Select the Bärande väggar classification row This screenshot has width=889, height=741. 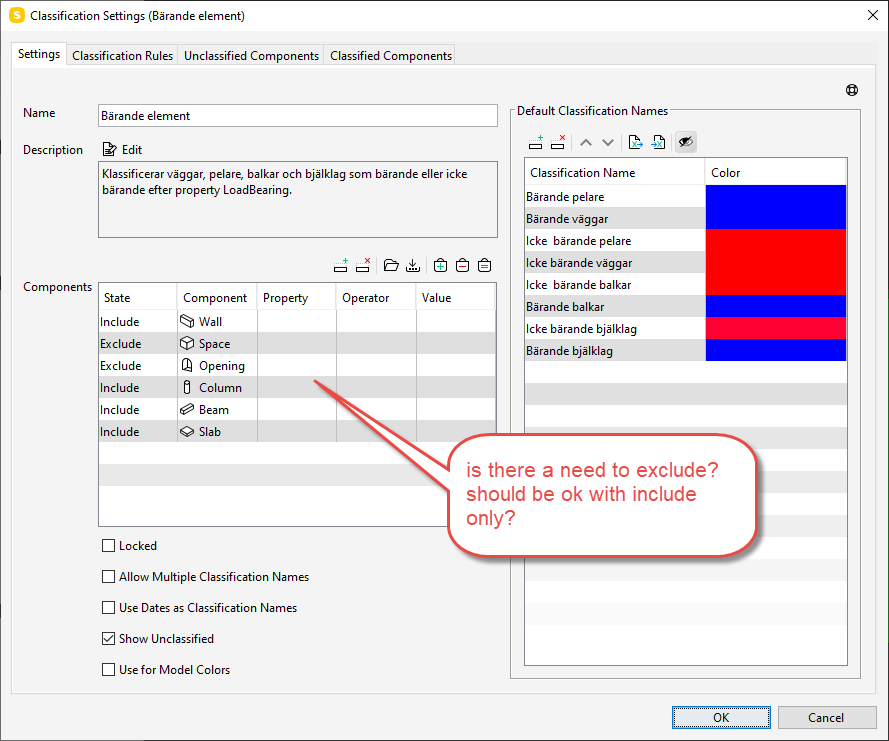685,218
